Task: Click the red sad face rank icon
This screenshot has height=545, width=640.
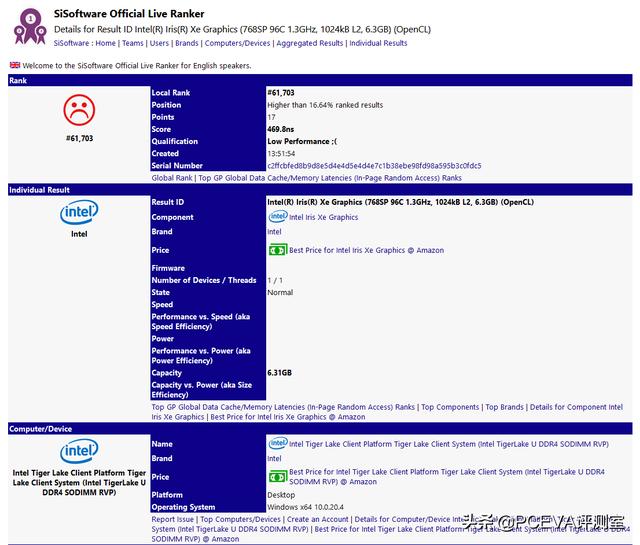Action: 79,110
